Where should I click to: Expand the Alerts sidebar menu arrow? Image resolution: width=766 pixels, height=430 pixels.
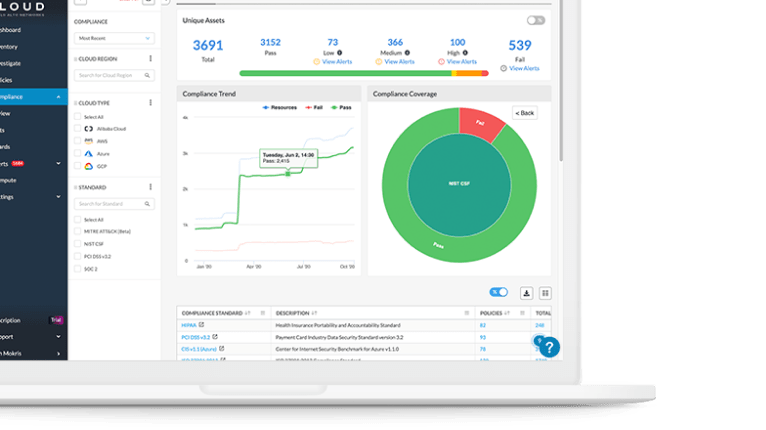(59, 163)
